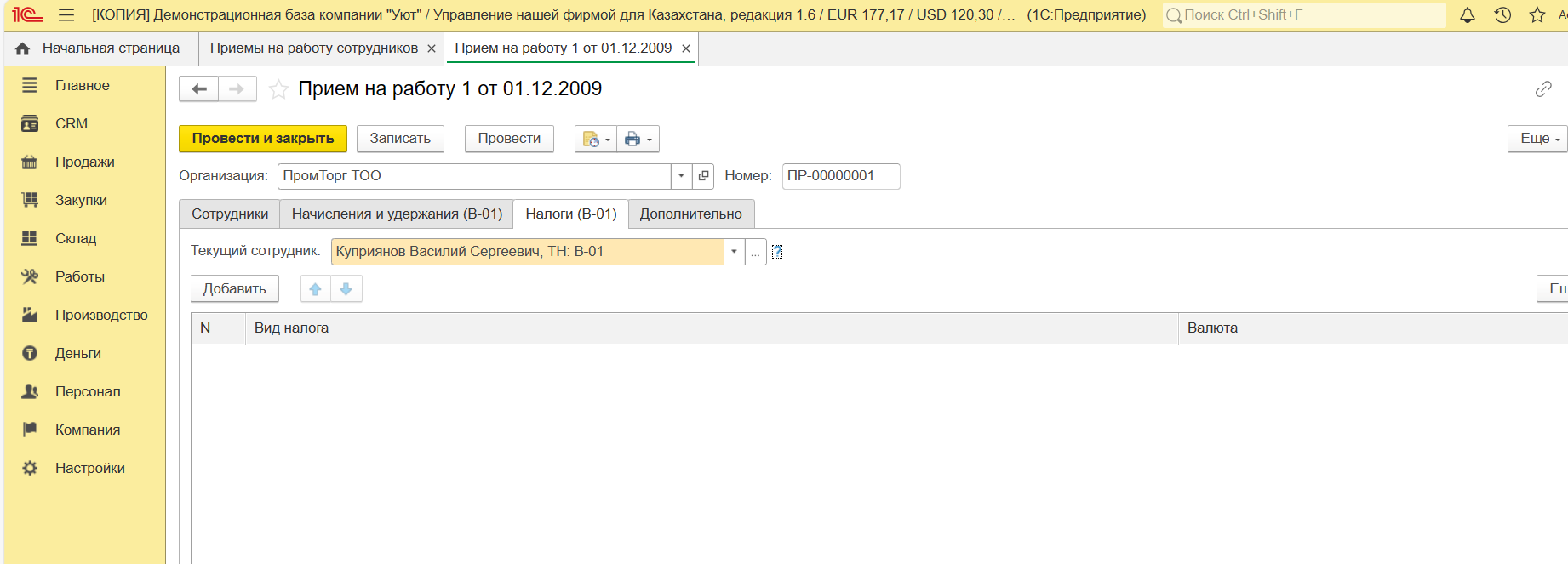Copy document link via chain icon

tap(1543, 89)
